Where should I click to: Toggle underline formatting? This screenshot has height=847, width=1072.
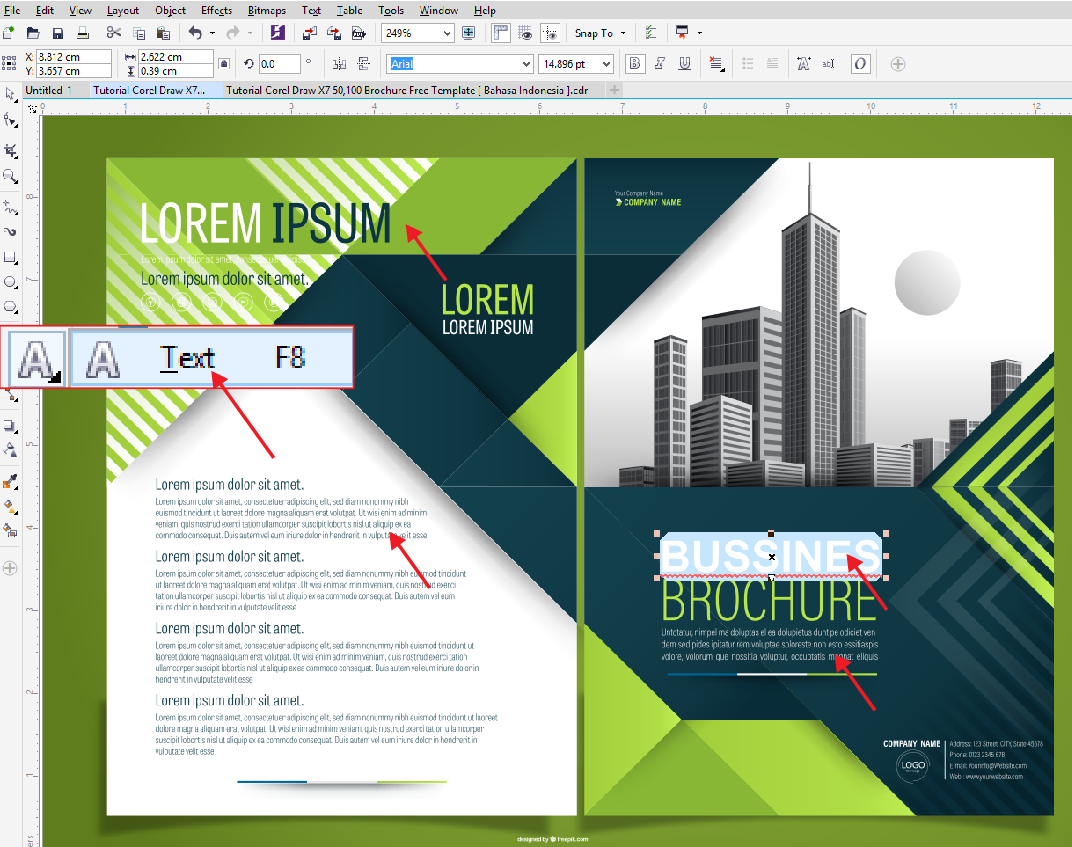[x=685, y=63]
